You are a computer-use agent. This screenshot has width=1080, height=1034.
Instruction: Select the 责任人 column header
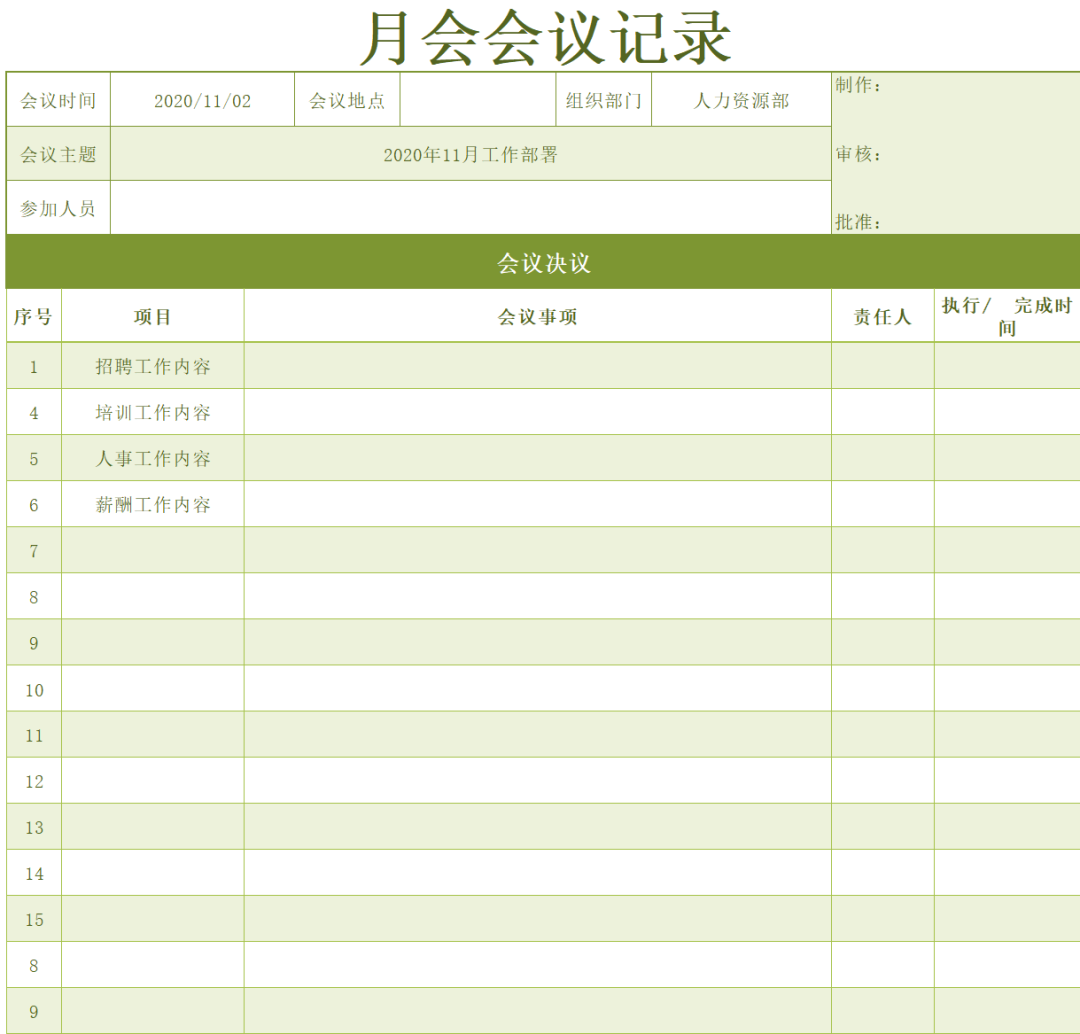click(882, 316)
